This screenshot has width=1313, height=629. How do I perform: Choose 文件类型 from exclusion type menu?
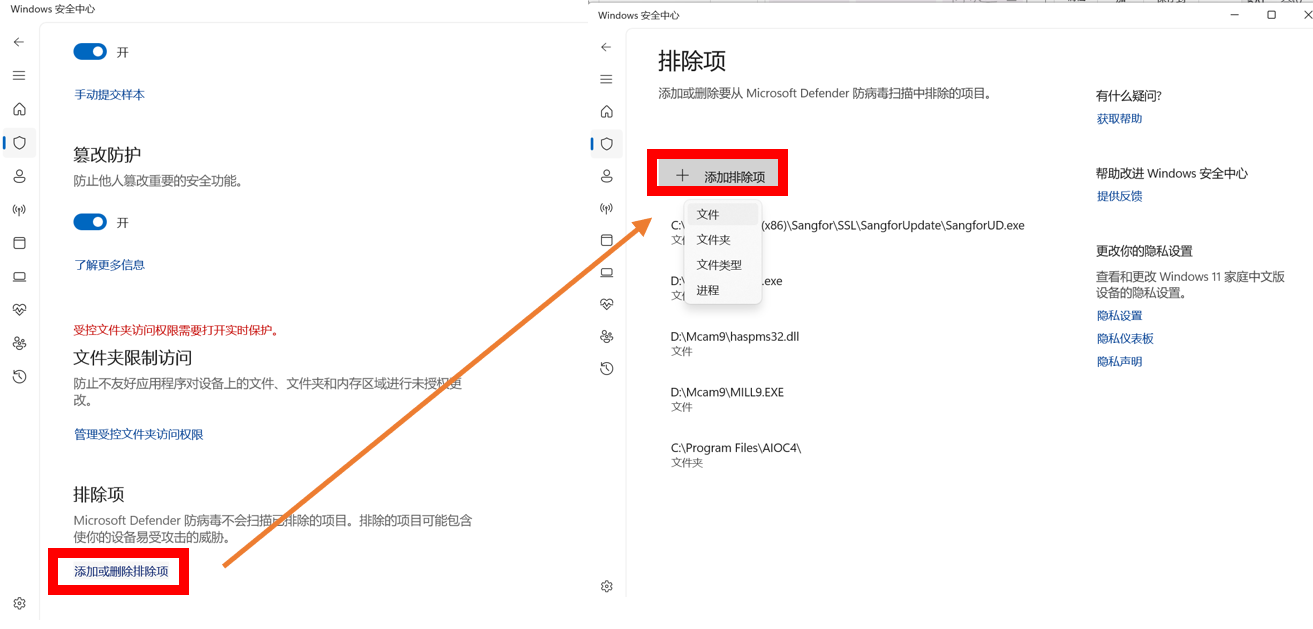pos(723,265)
